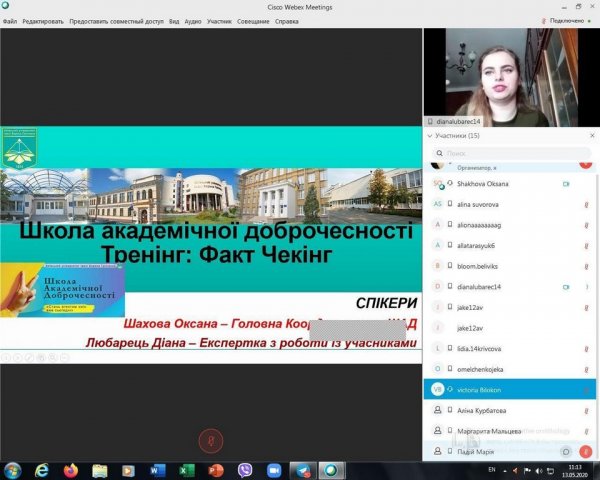Toggle mute for lidia.14krivcova

point(585,348)
